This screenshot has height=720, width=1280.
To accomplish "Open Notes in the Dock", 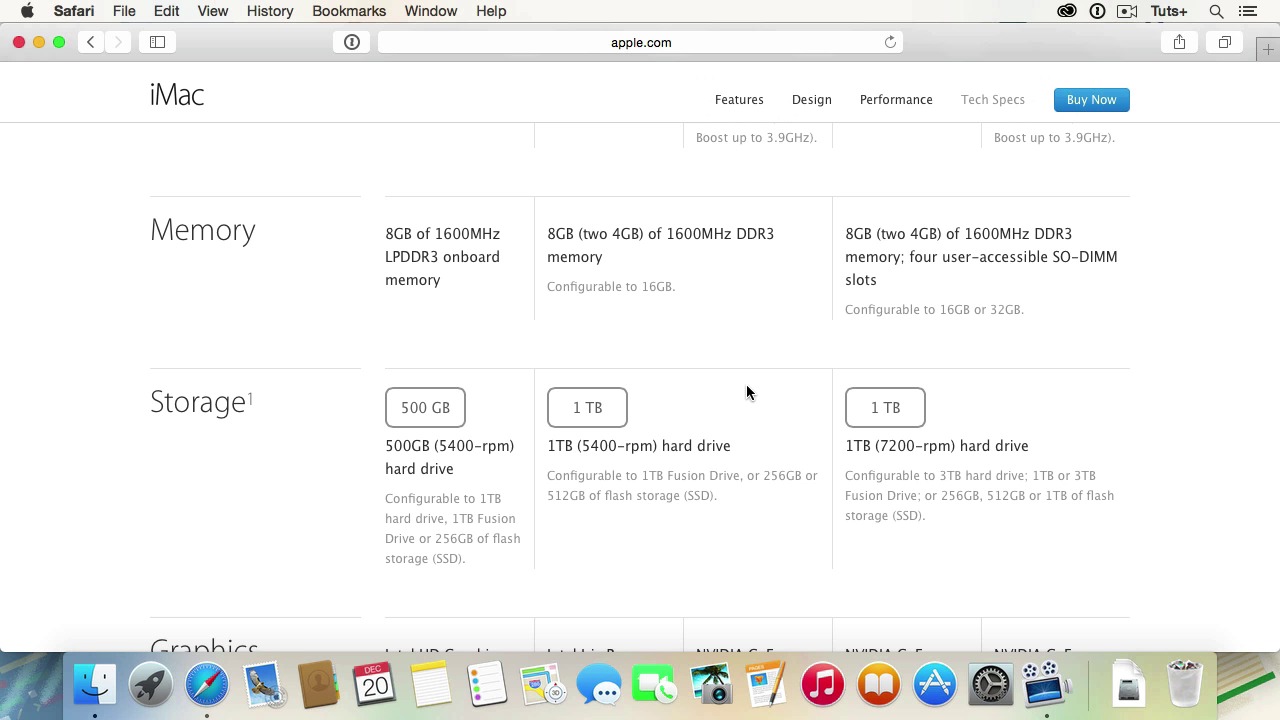I will coord(431,685).
